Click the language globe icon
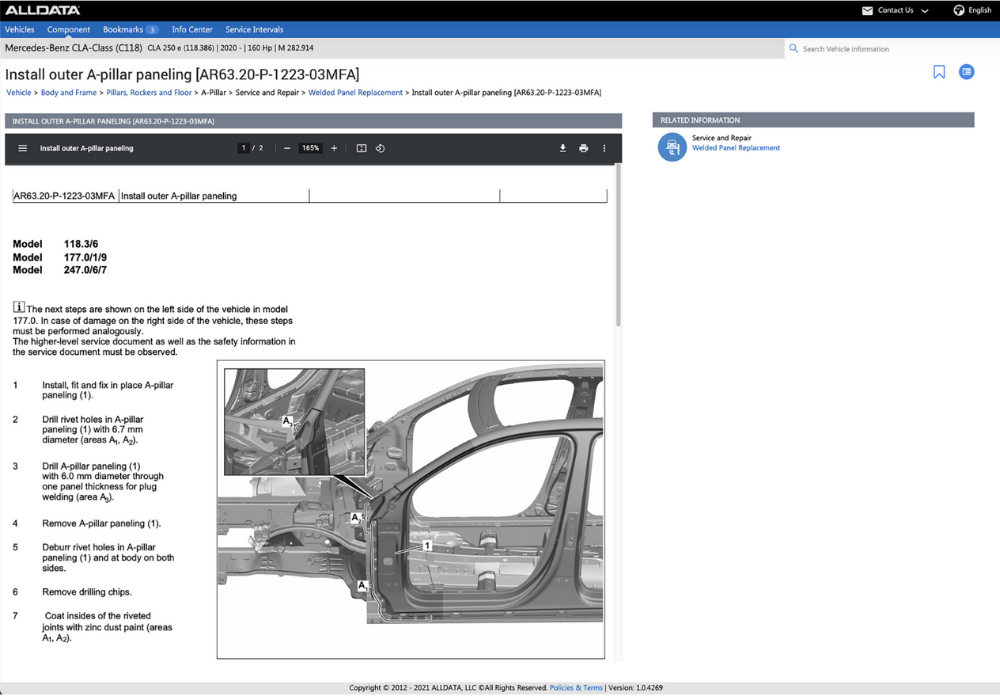1000x700 pixels. [959, 10]
